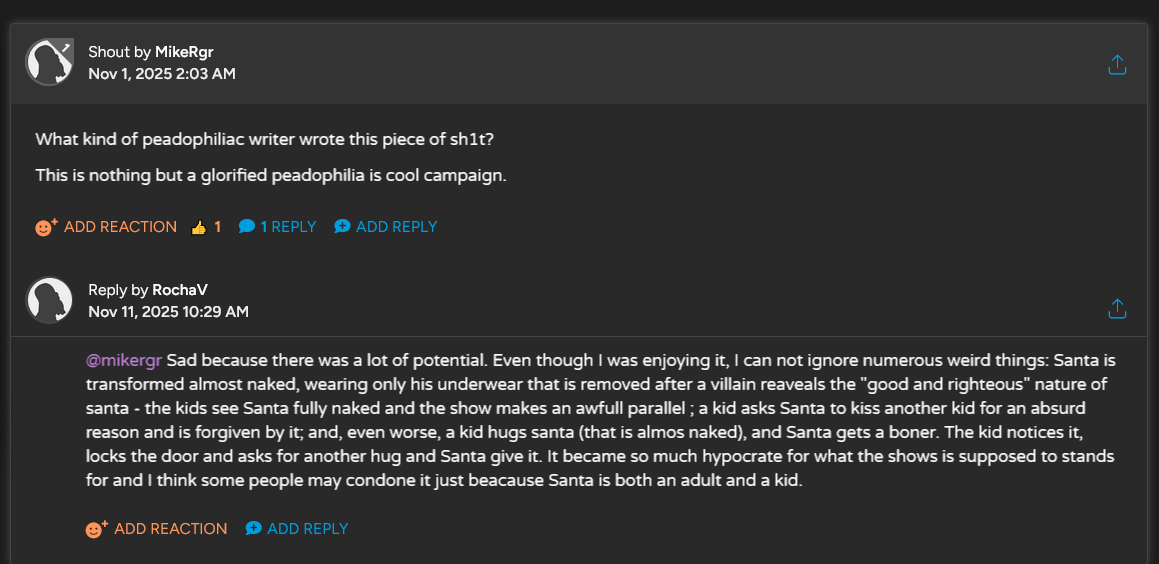This screenshot has height=564, width=1159.
Task: Click ADD REACTION label under RochaV's reply
Action: click(171, 529)
